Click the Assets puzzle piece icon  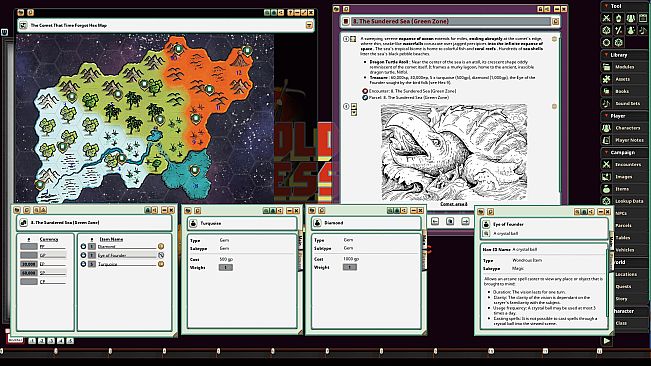tap(607, 79)
